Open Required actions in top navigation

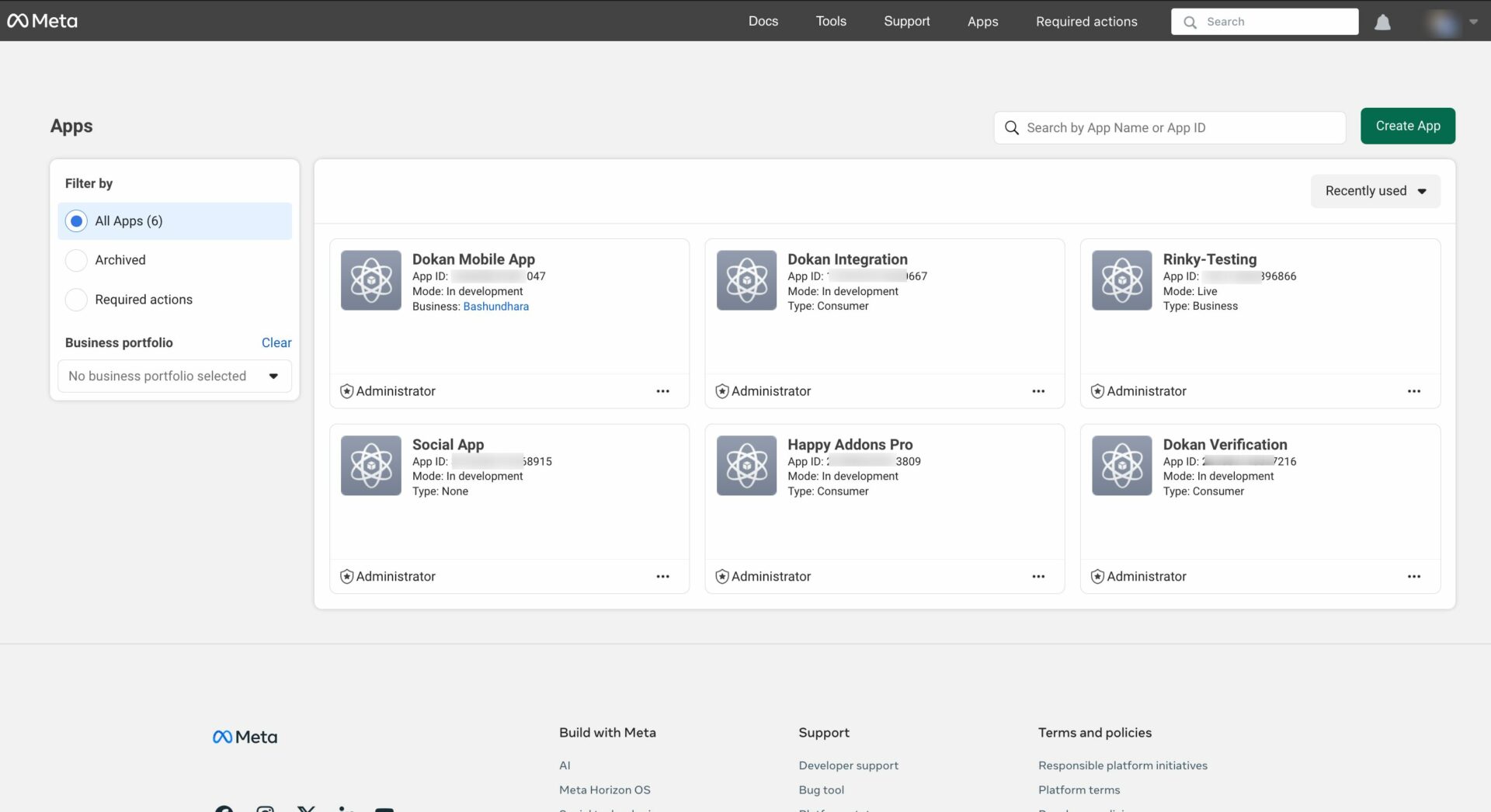(1086, 22)
